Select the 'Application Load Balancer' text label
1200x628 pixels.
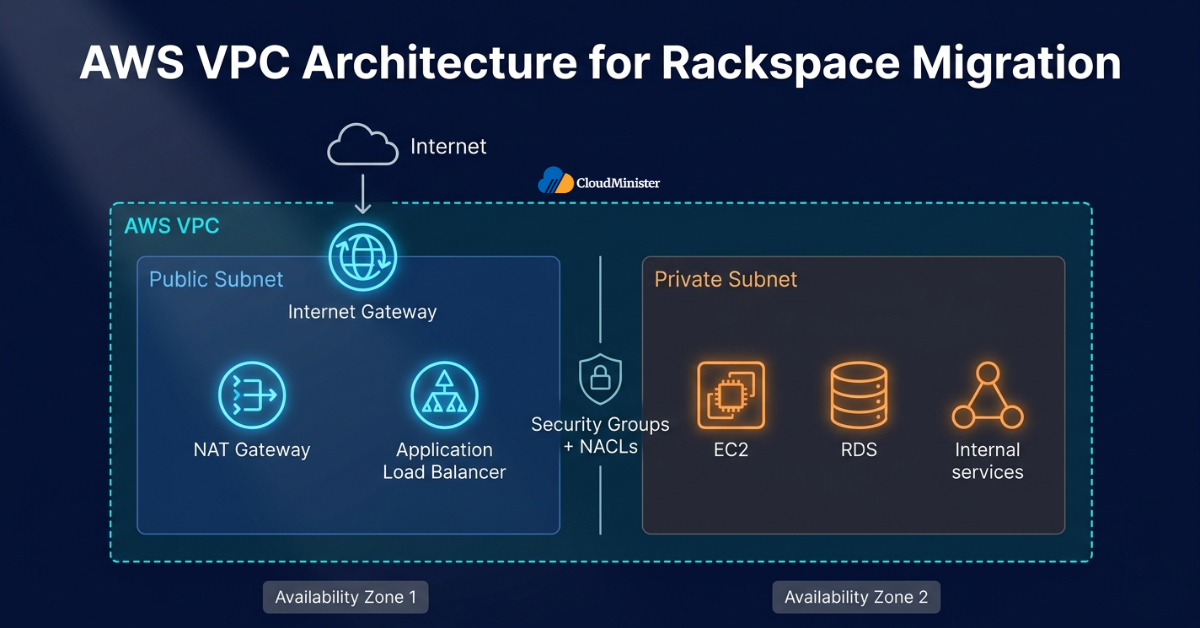point(444,461)
